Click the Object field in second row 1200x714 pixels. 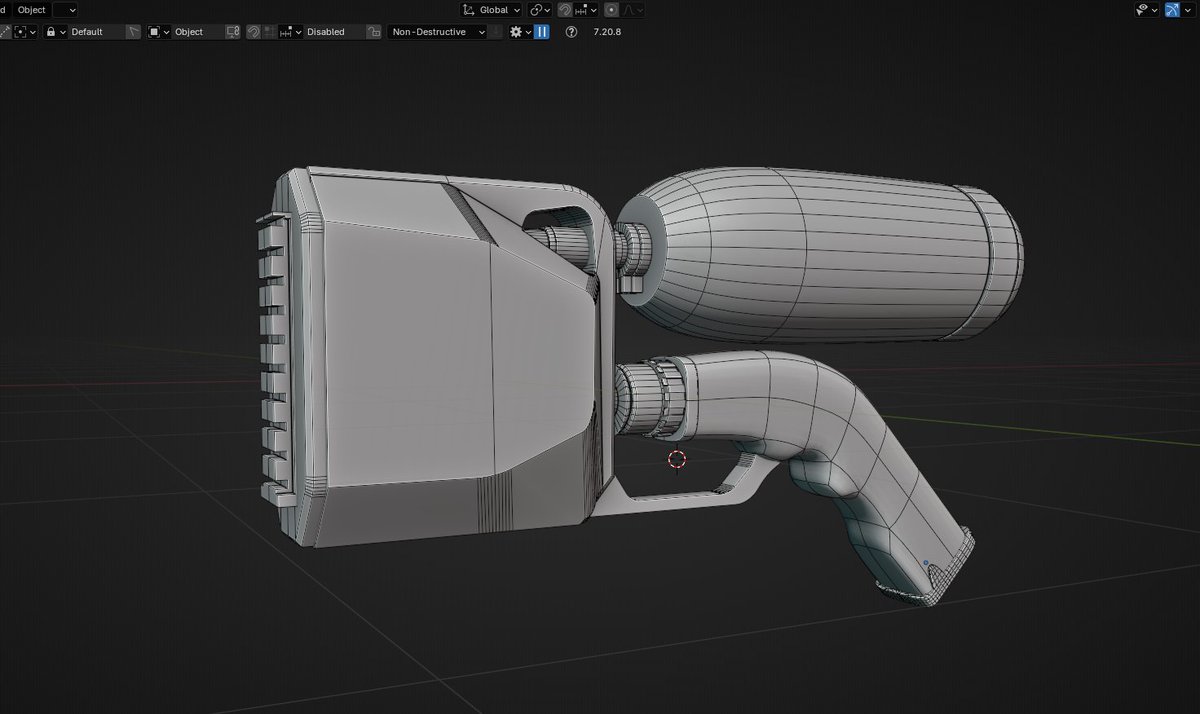pos(198,32)
